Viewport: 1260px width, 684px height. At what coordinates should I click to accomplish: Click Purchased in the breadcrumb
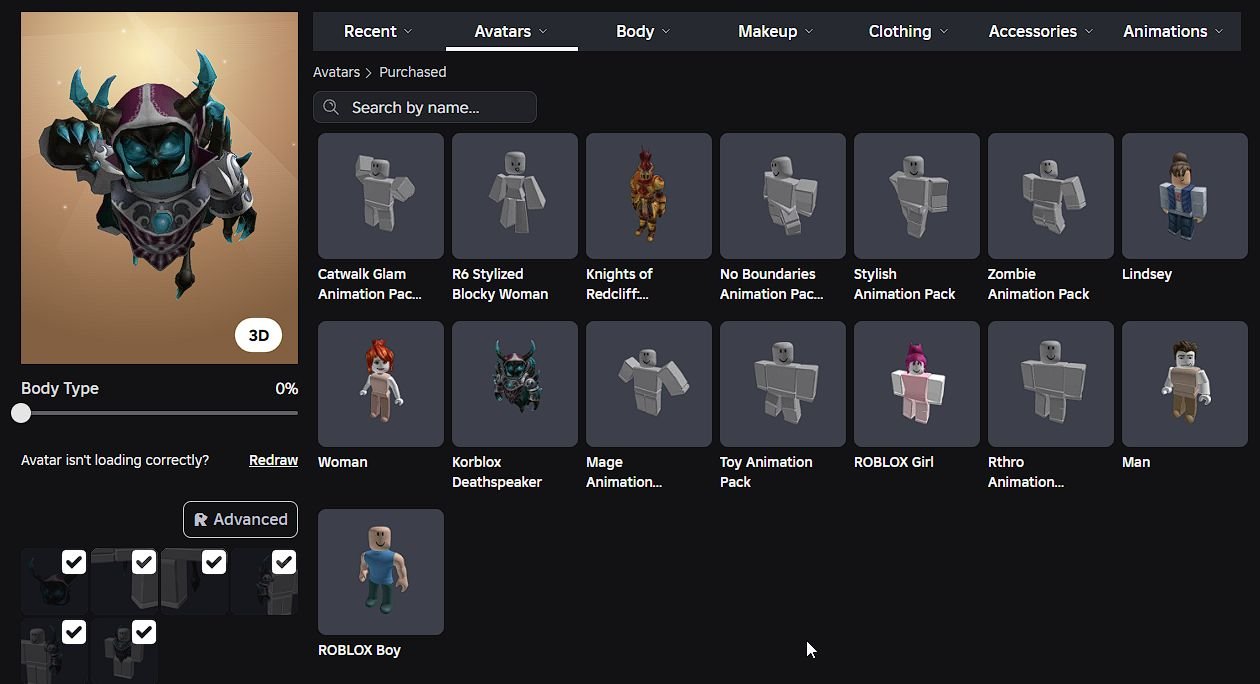[x=413, y=72]
